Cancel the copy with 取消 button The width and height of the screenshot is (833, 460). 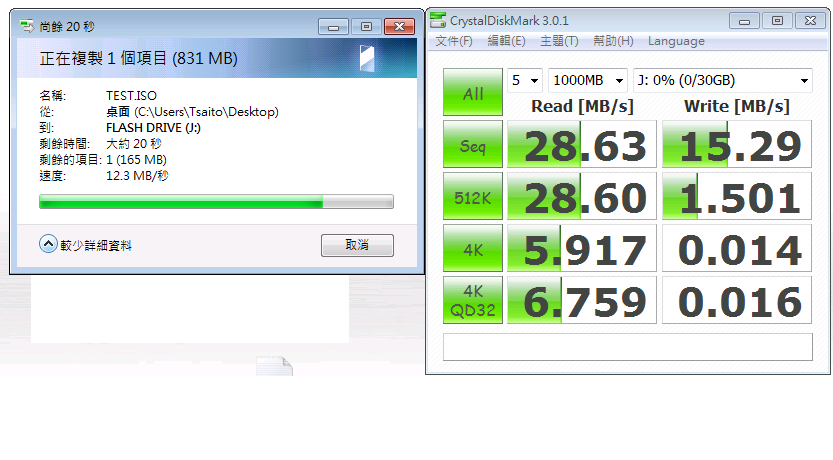click(357, 245)
